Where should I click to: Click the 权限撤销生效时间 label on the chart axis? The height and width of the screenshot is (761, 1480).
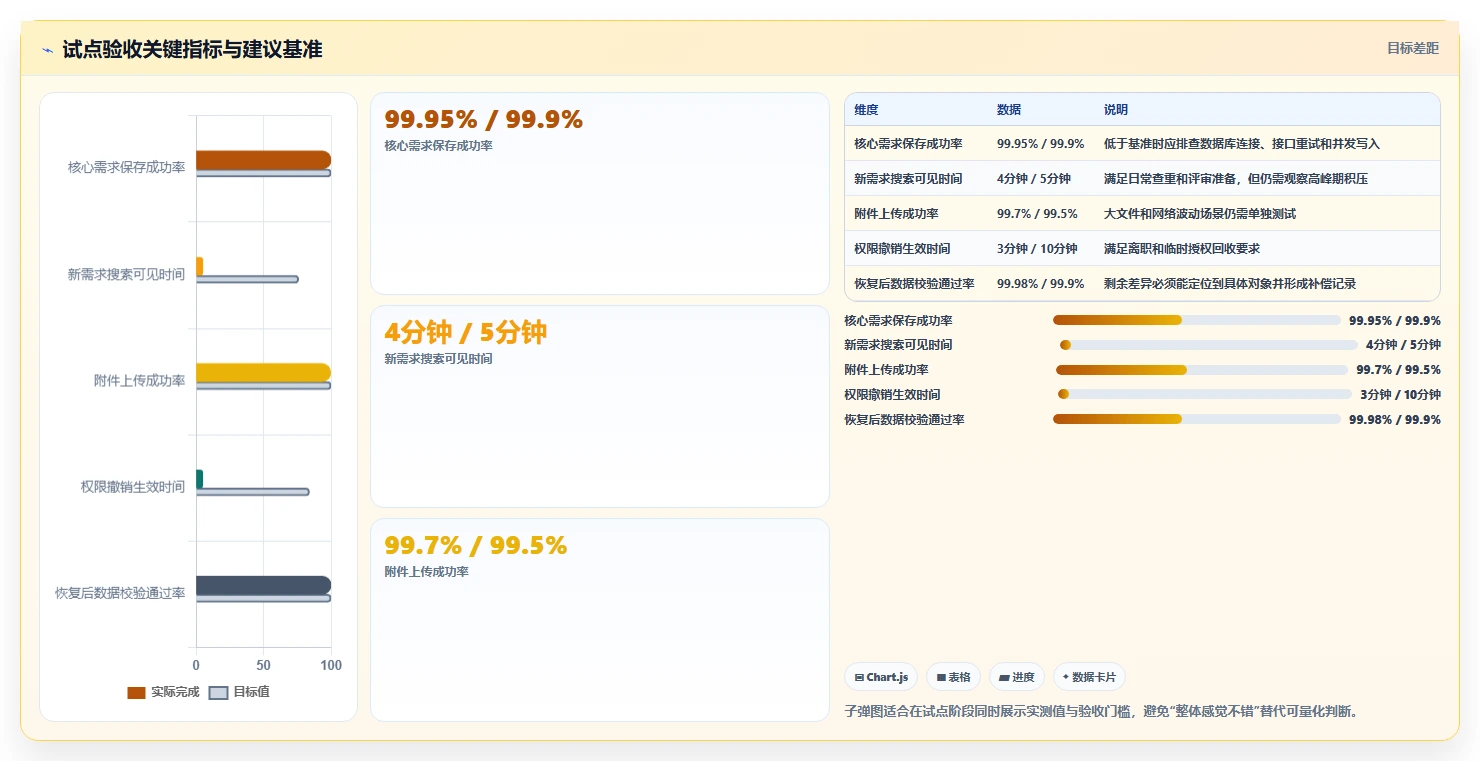[x=133, y=487]
